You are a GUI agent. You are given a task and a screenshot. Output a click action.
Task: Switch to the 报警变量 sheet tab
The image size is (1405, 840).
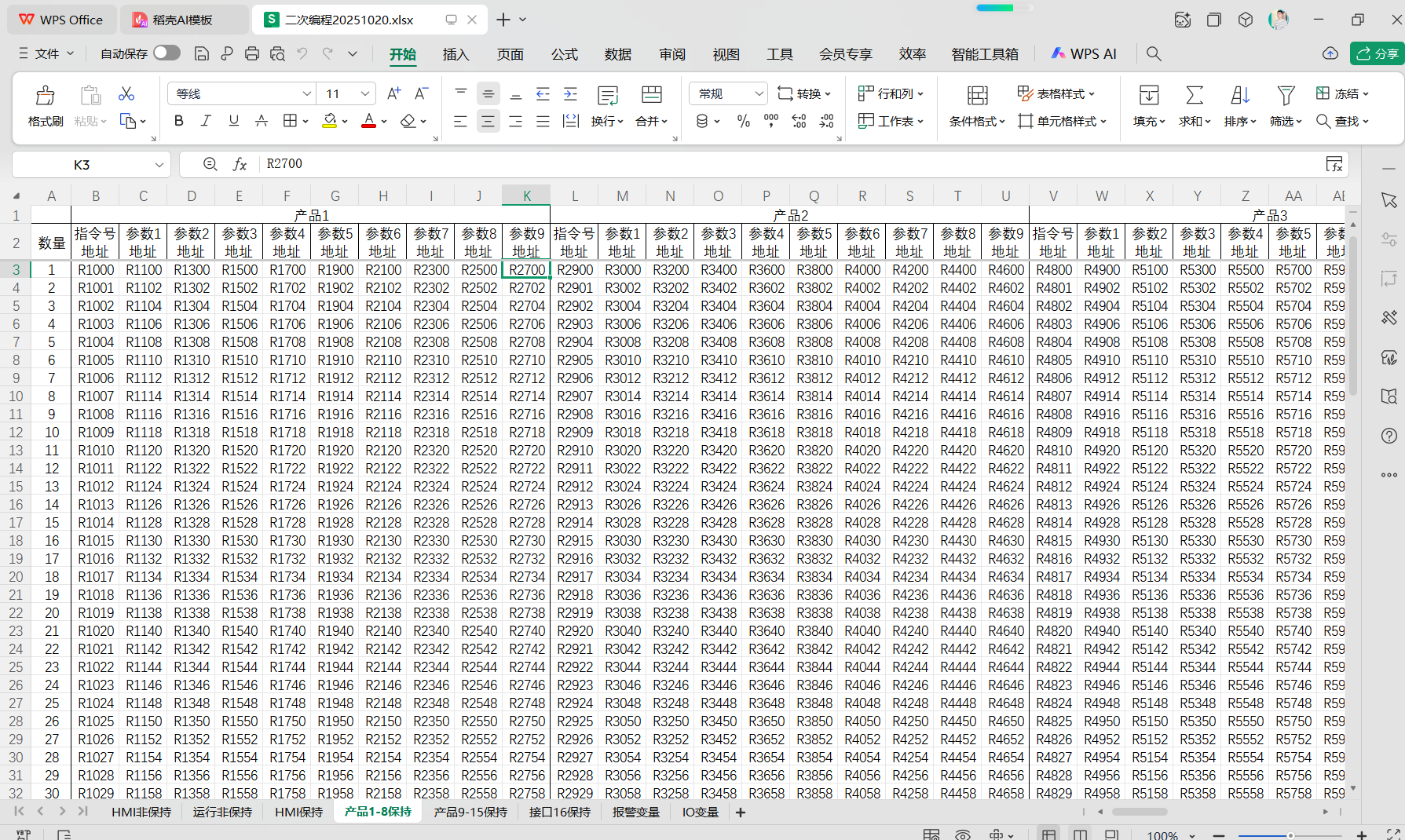click(x=635, y=812)
